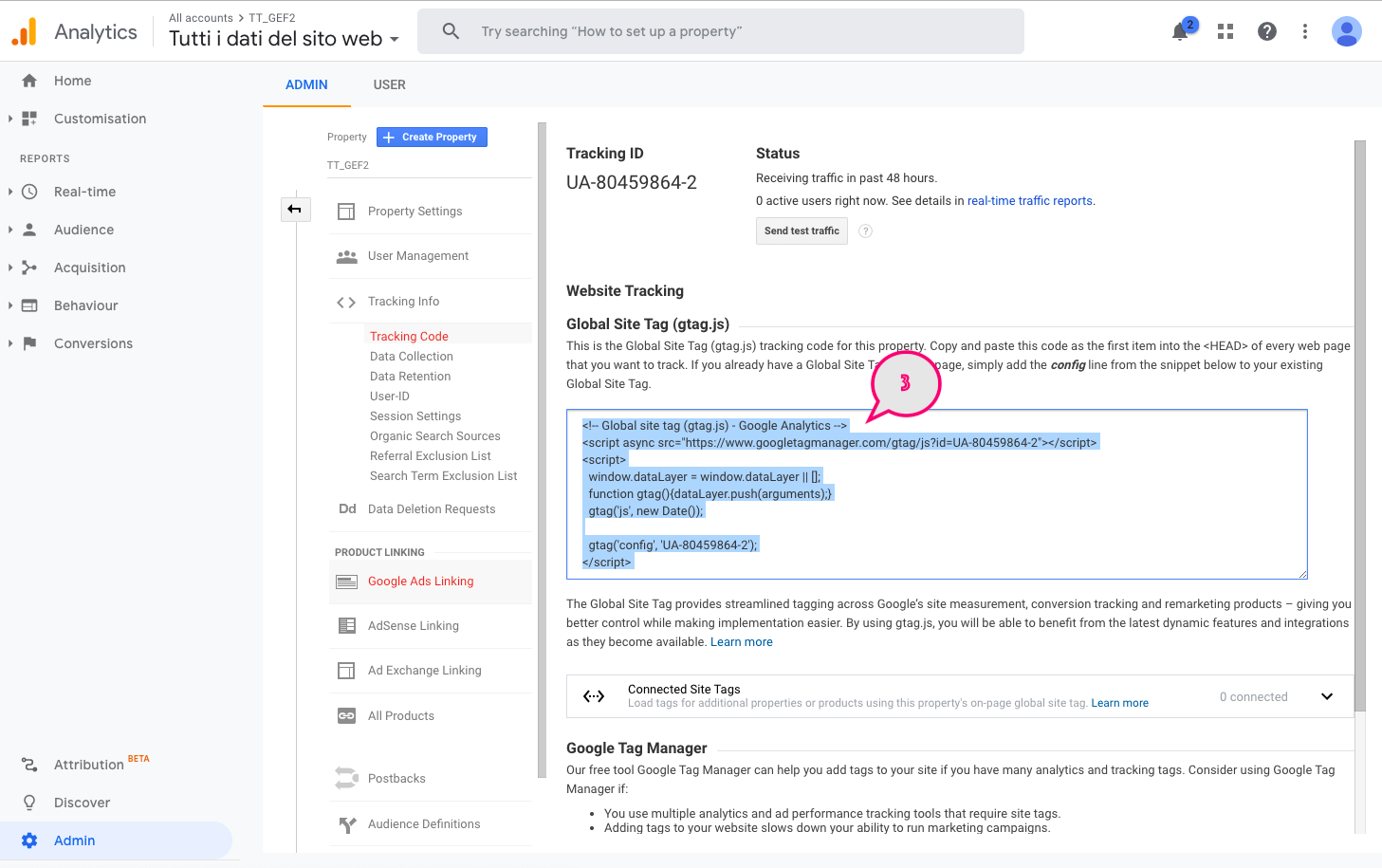Click the Postbacks arrows icon
1382x868 pixels.
(x=346, y=779)
